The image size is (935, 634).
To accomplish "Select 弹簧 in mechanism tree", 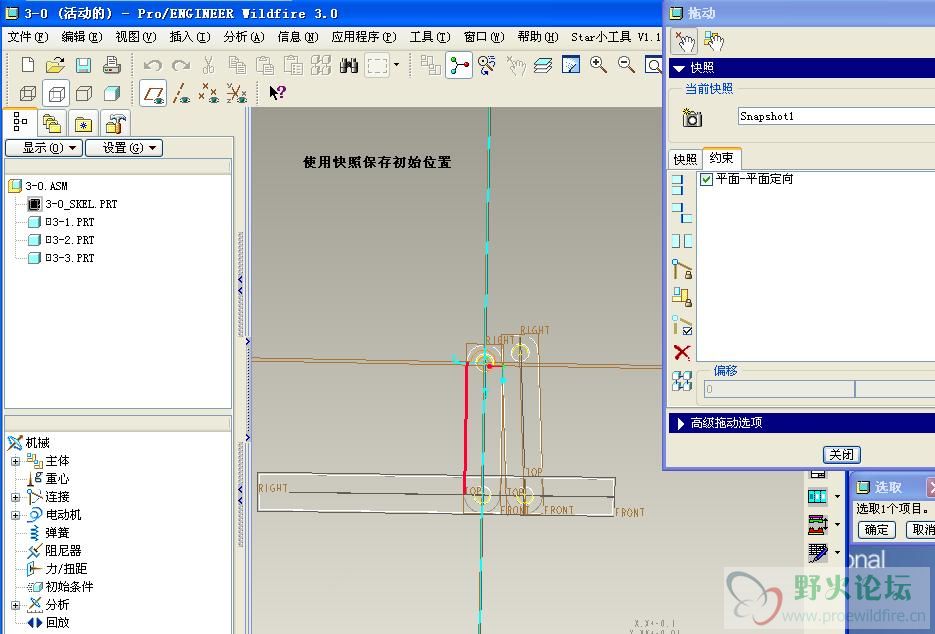I will tap(57, 533).
